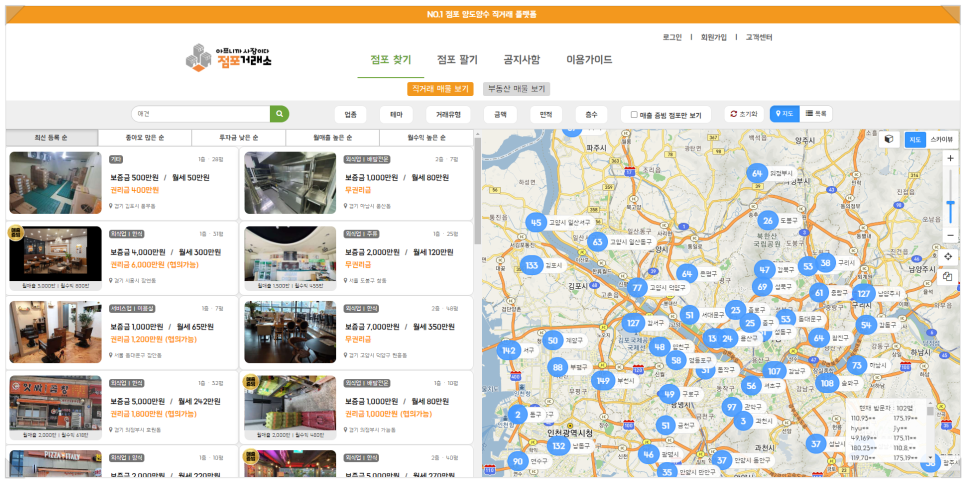Open the 부평구 cluster marker 88
Image resolution: width=966 pixels, height=483 pixels.
558,367
